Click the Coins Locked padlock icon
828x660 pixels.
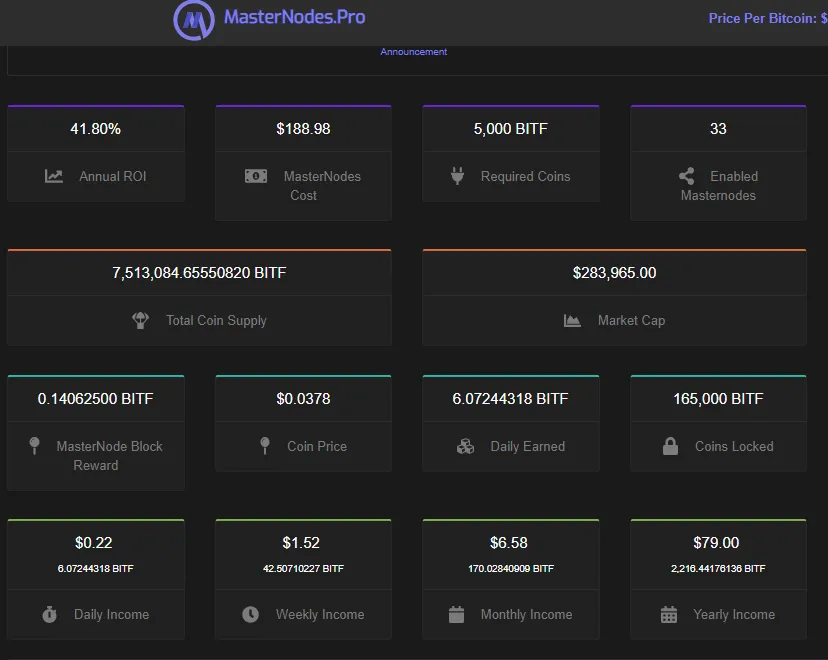click(x=670, y=446)
